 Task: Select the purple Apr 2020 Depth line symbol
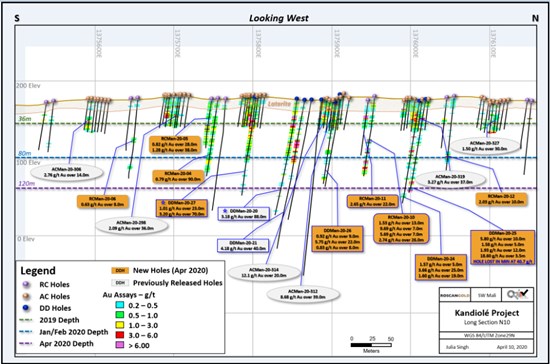26,344
